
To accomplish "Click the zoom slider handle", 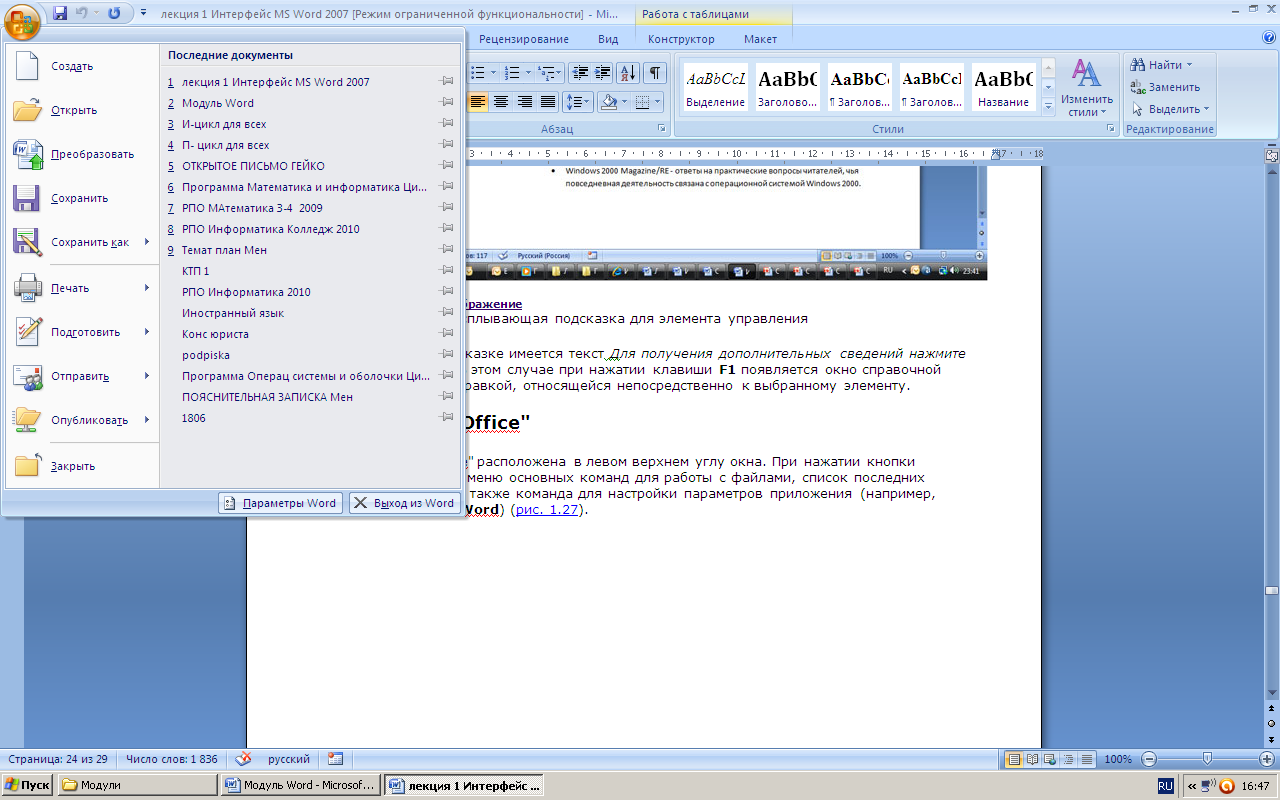I will [x=1208, y=759].
